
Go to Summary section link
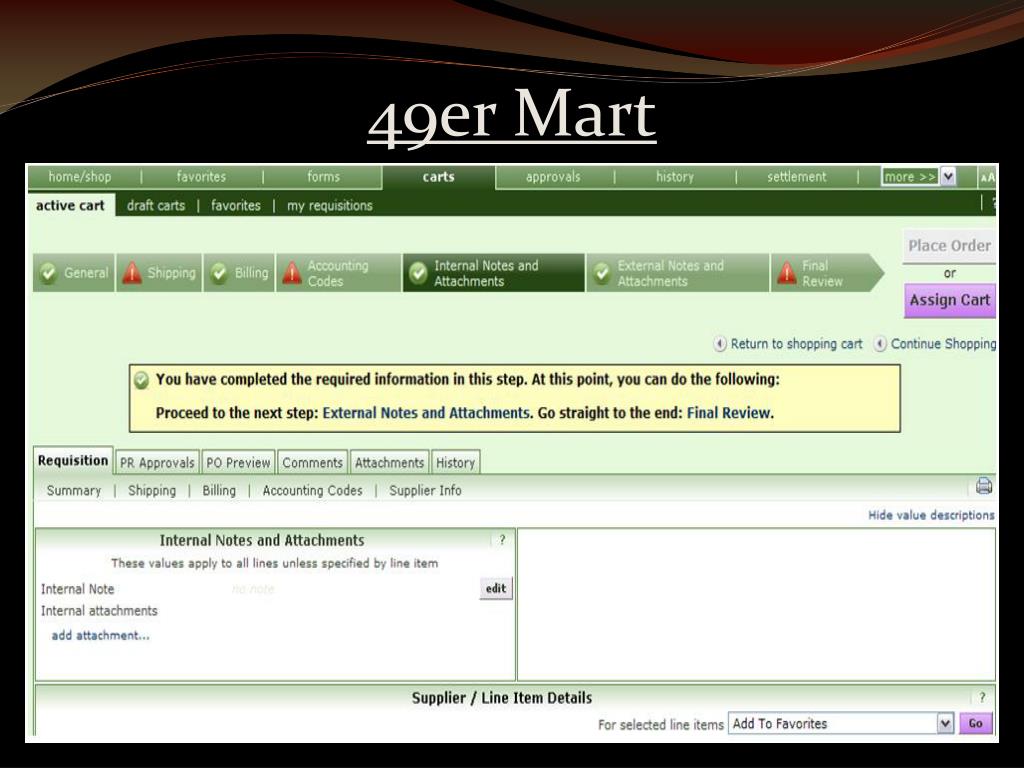click(74, 490)
